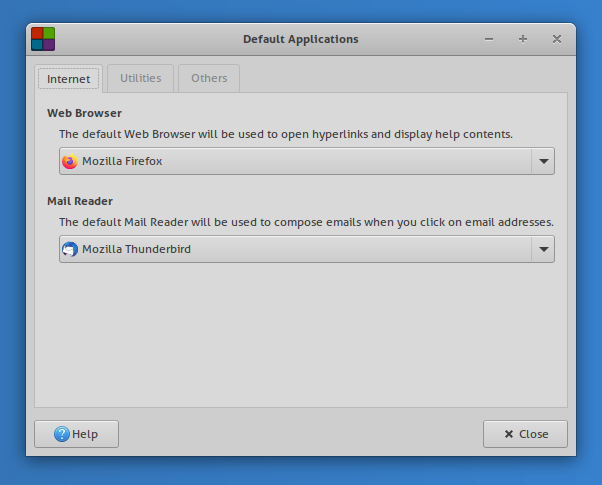
Task: Close the window using title bar X
Action: pos(556,39)
